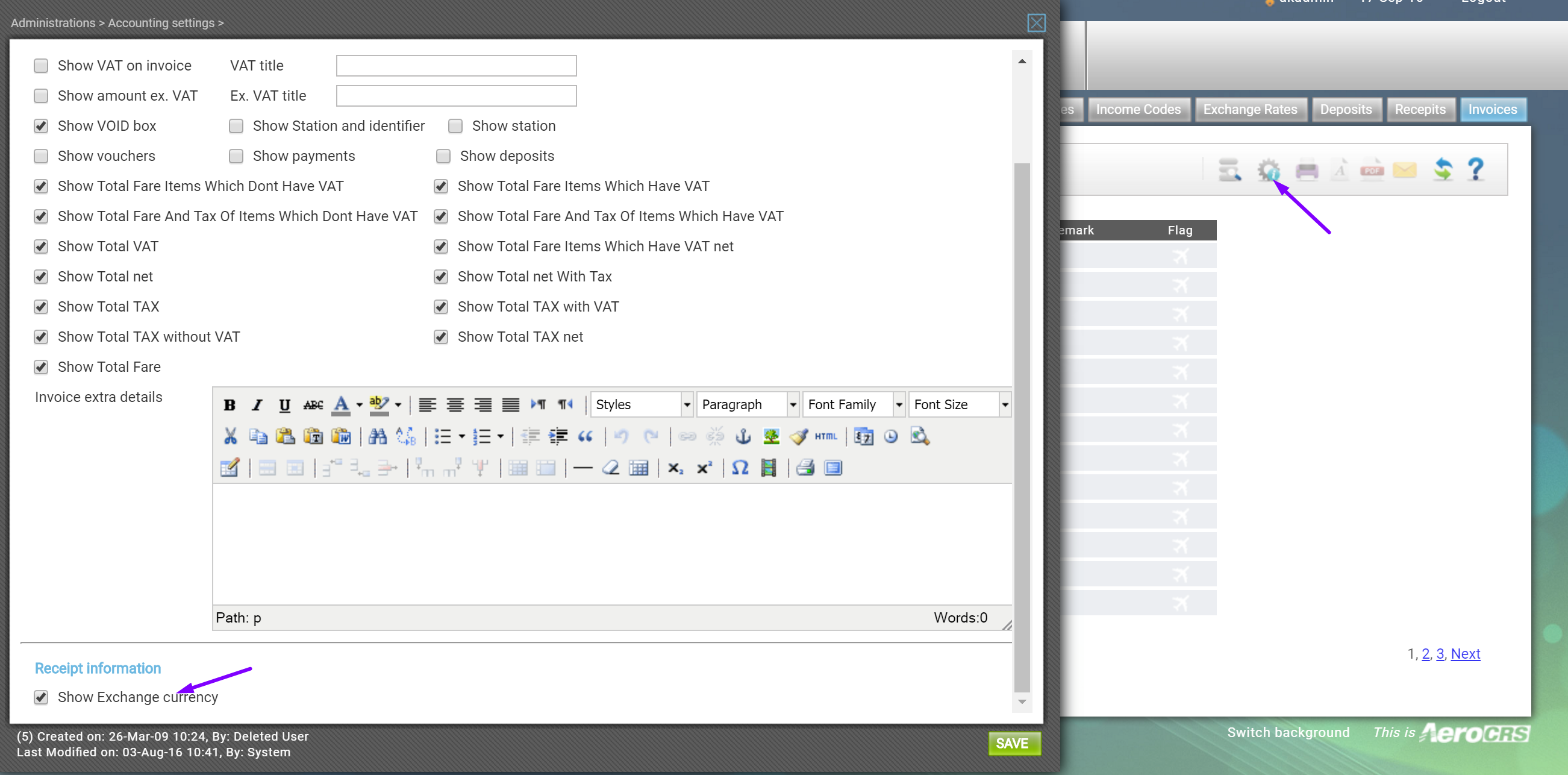1568x775 pixels.
Task: Insert a horizontal rule line
Action: click(583, 468)
